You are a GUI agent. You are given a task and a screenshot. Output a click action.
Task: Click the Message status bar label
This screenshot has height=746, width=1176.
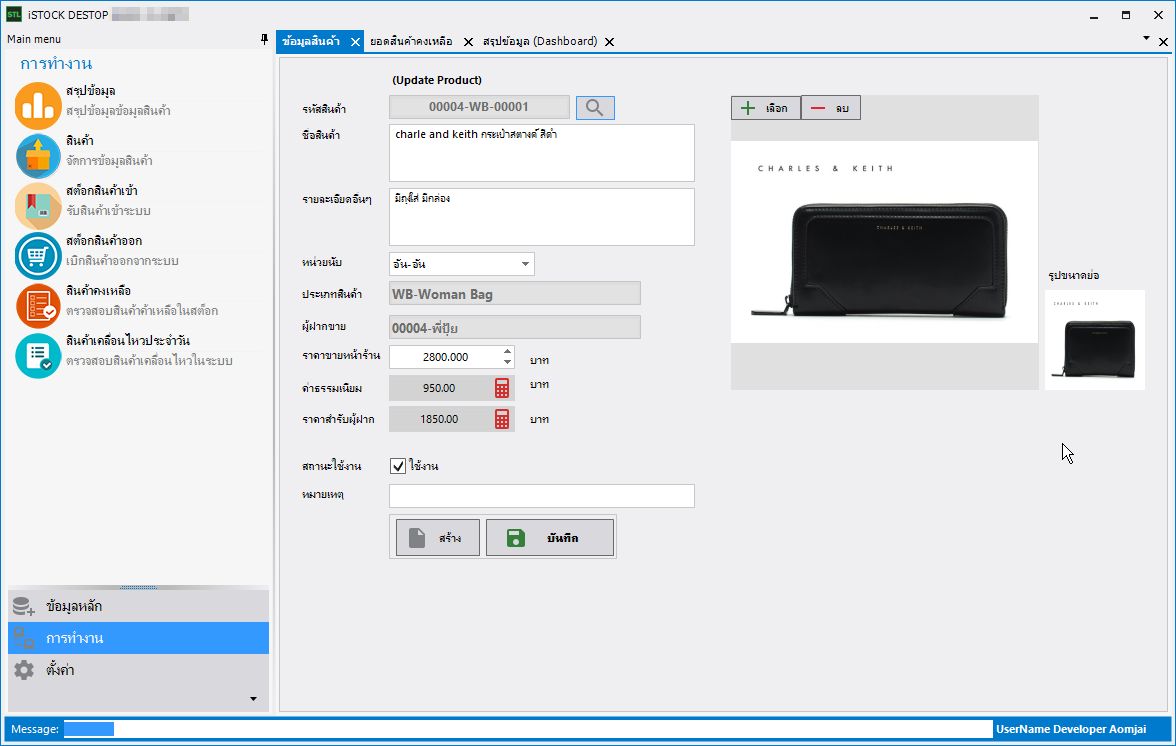coord(35,729)
